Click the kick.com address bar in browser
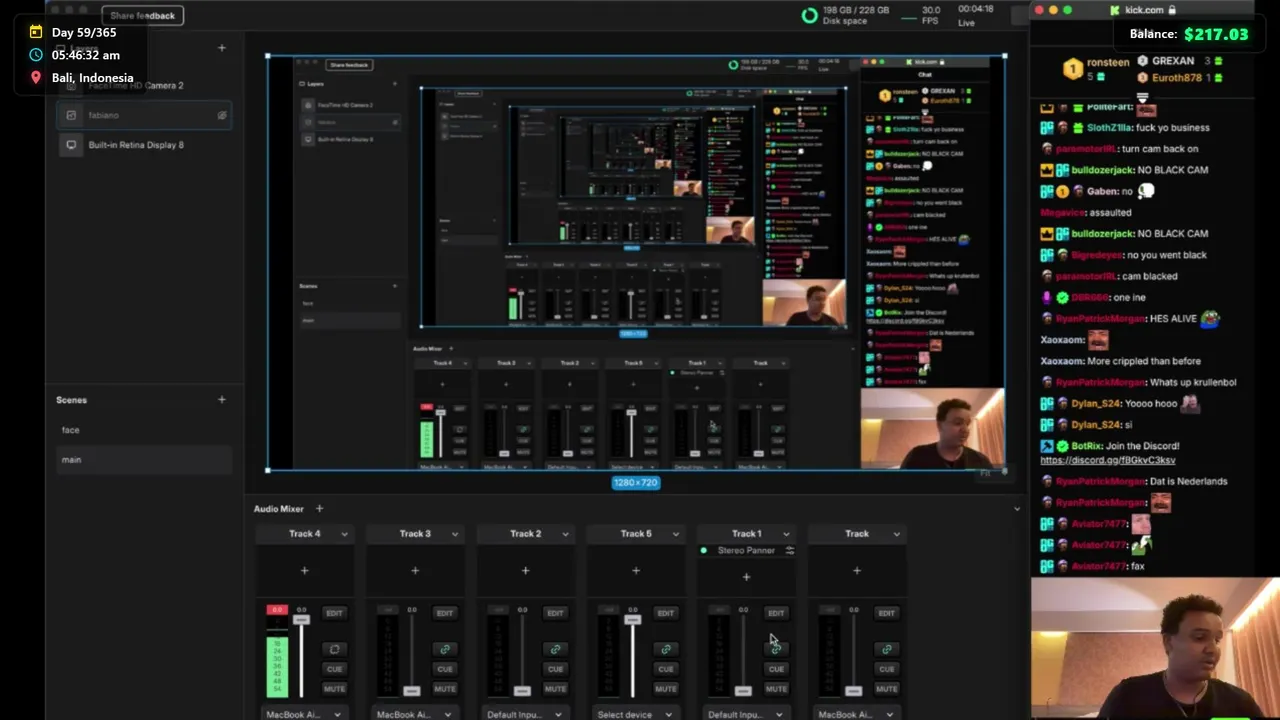 click(x=1143, y=10)
